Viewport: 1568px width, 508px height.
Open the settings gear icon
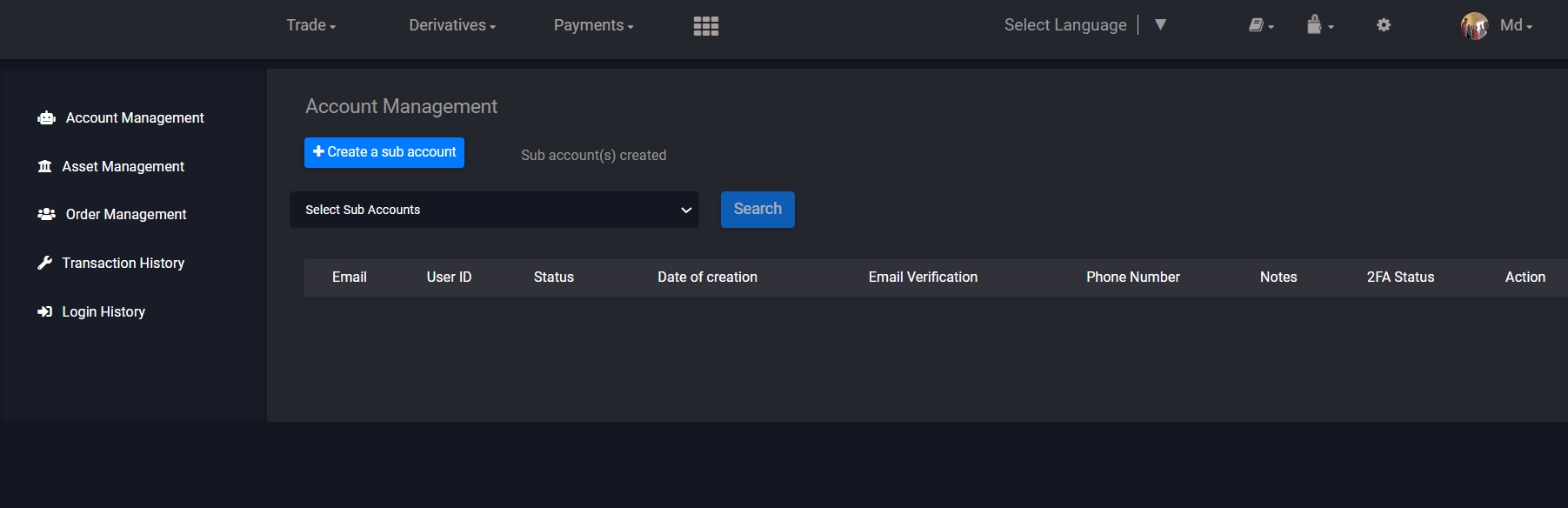click(1383, 25)
